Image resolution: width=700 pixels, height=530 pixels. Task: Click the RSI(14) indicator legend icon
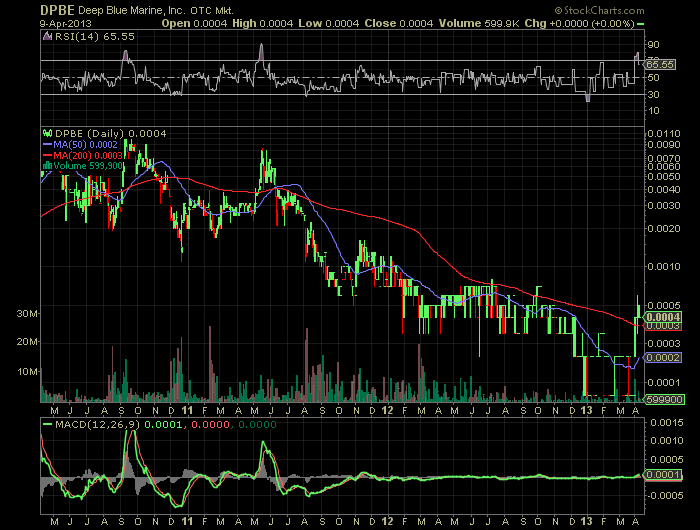click(47, 37)
